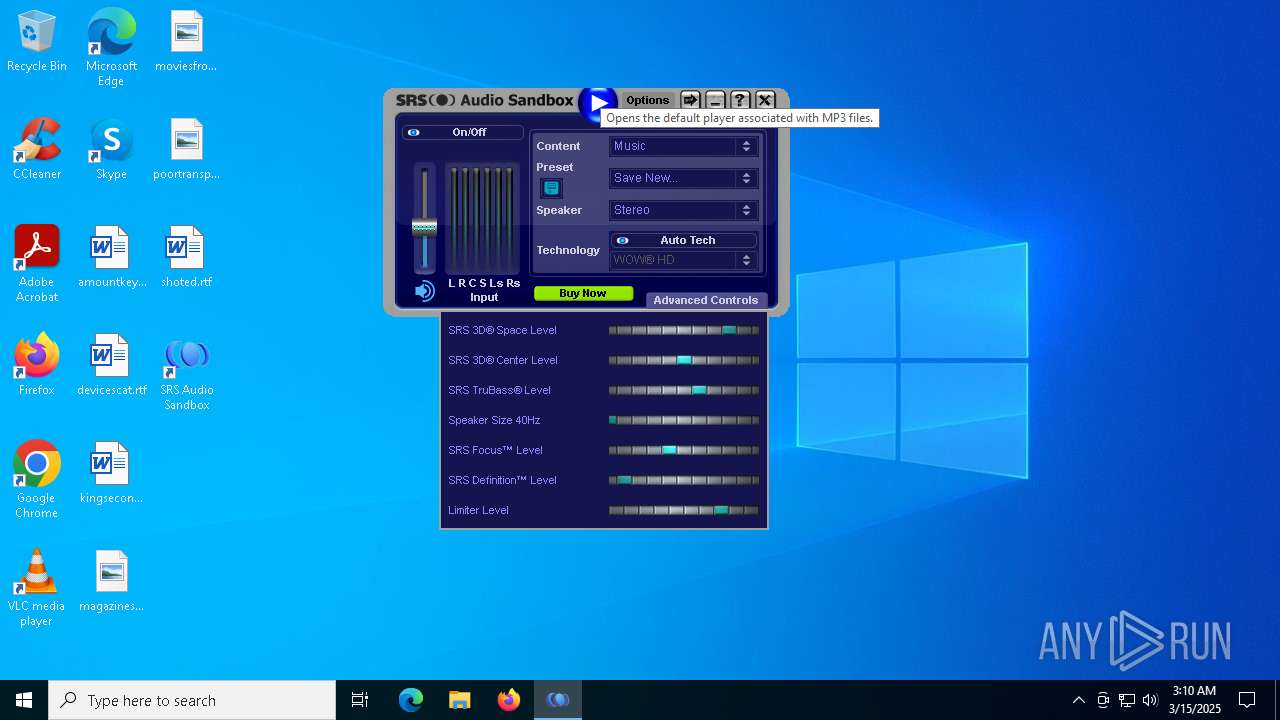Image resolution: width=1280 pixels, height=720 pixels.
Task: Open the Content dropdown showing Music
Action: 683,146
